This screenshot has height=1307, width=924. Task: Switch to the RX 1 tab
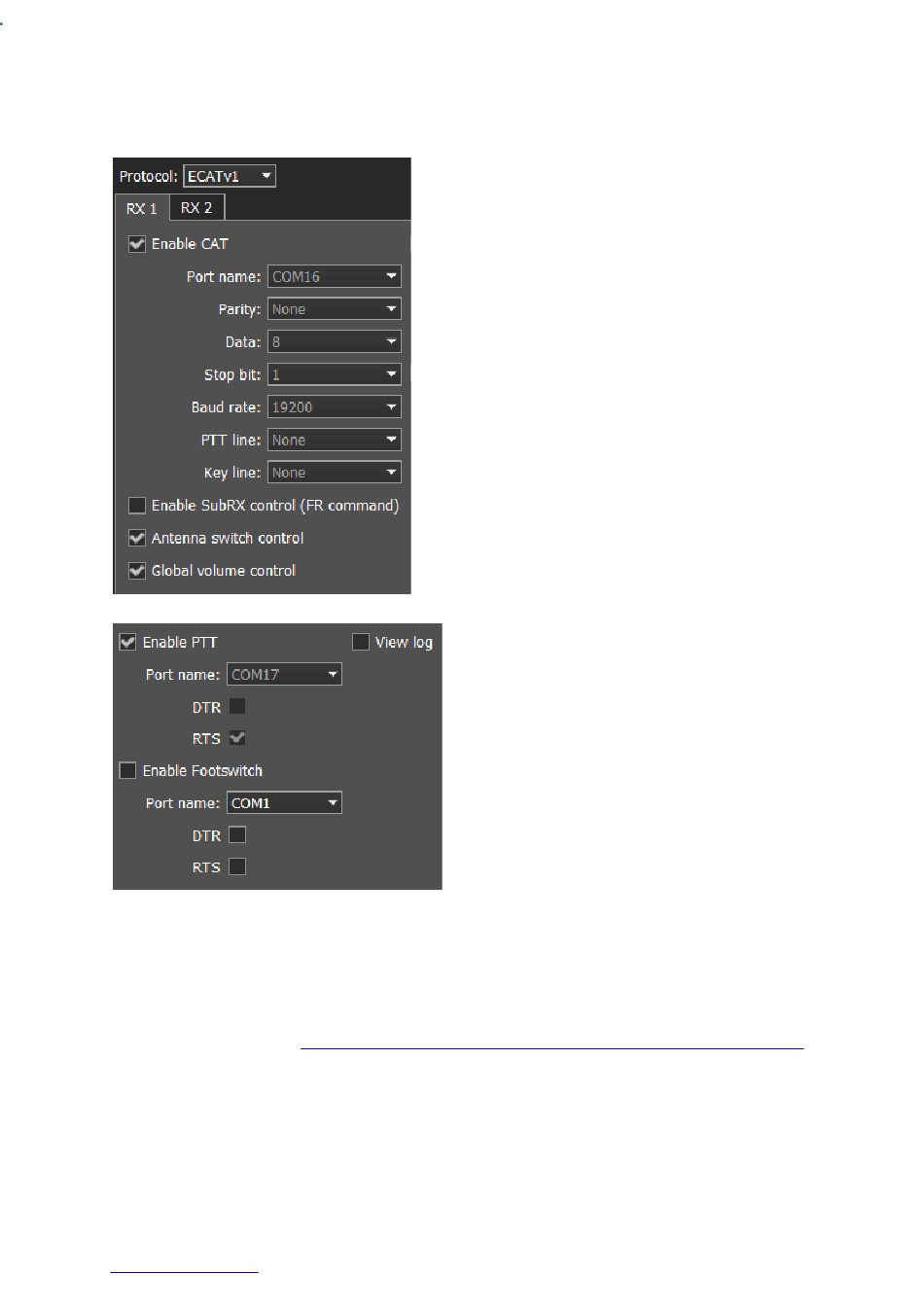142,208
